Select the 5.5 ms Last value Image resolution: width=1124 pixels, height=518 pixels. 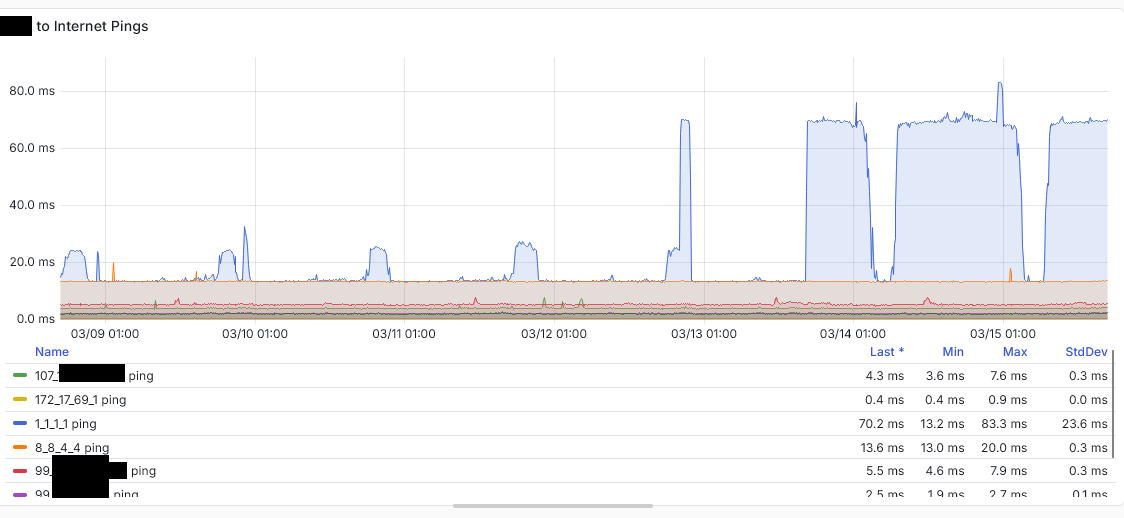click(x=885, y=471)
